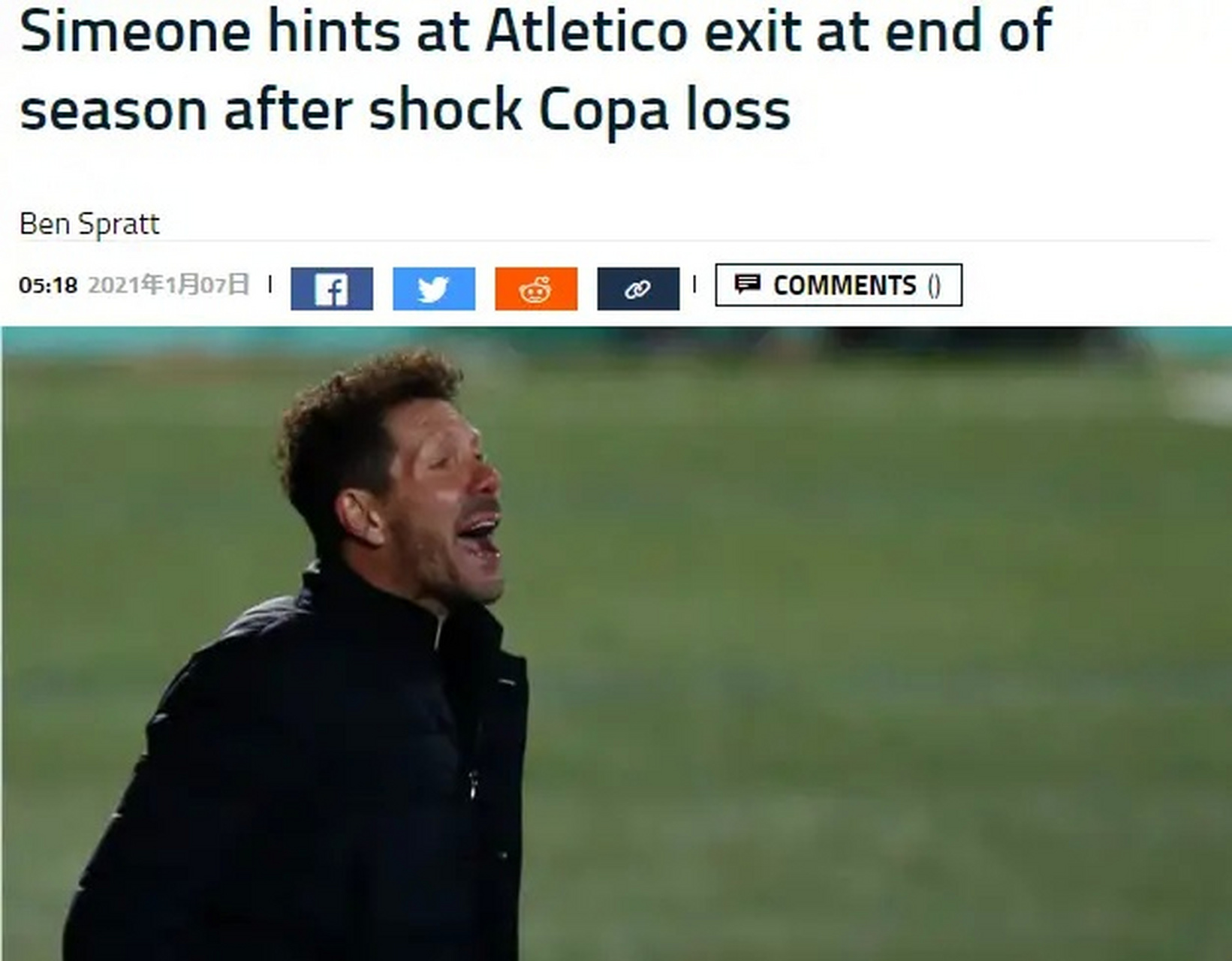
Task: Share the article on Twitter
Action: click(434, 288)
